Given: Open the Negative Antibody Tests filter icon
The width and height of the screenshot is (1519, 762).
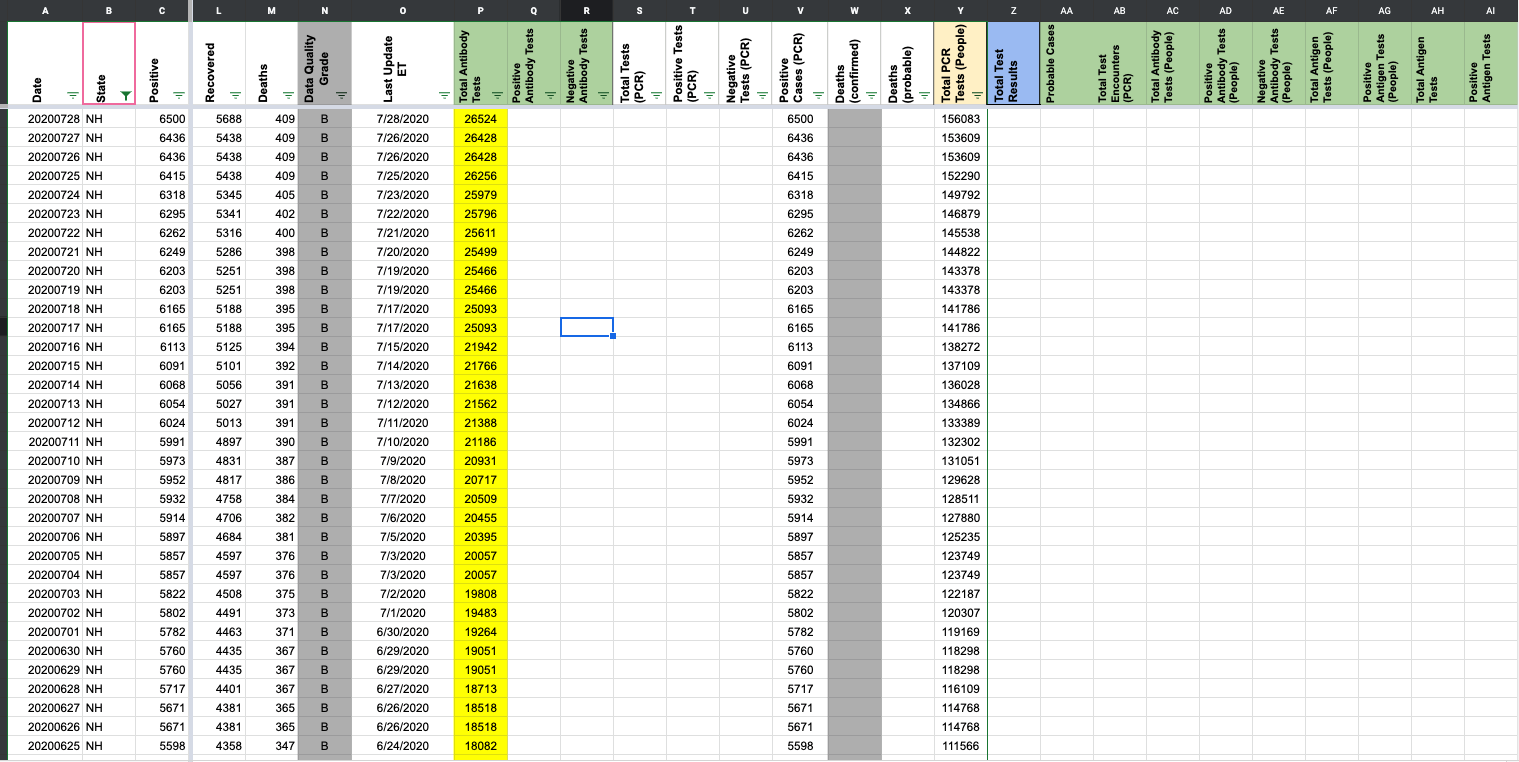Looking at the screenshot, I should coord(603,95).
